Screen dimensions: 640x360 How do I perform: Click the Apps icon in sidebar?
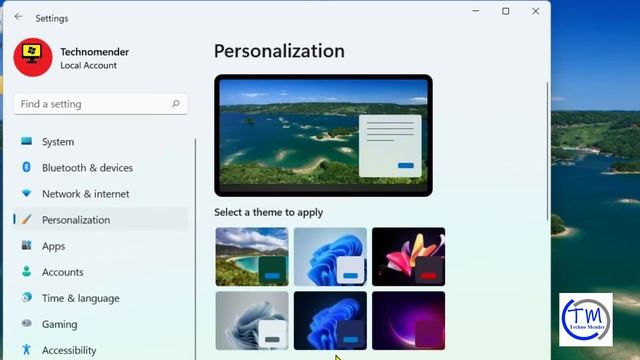pyautogui.click(x=27, y=245)
